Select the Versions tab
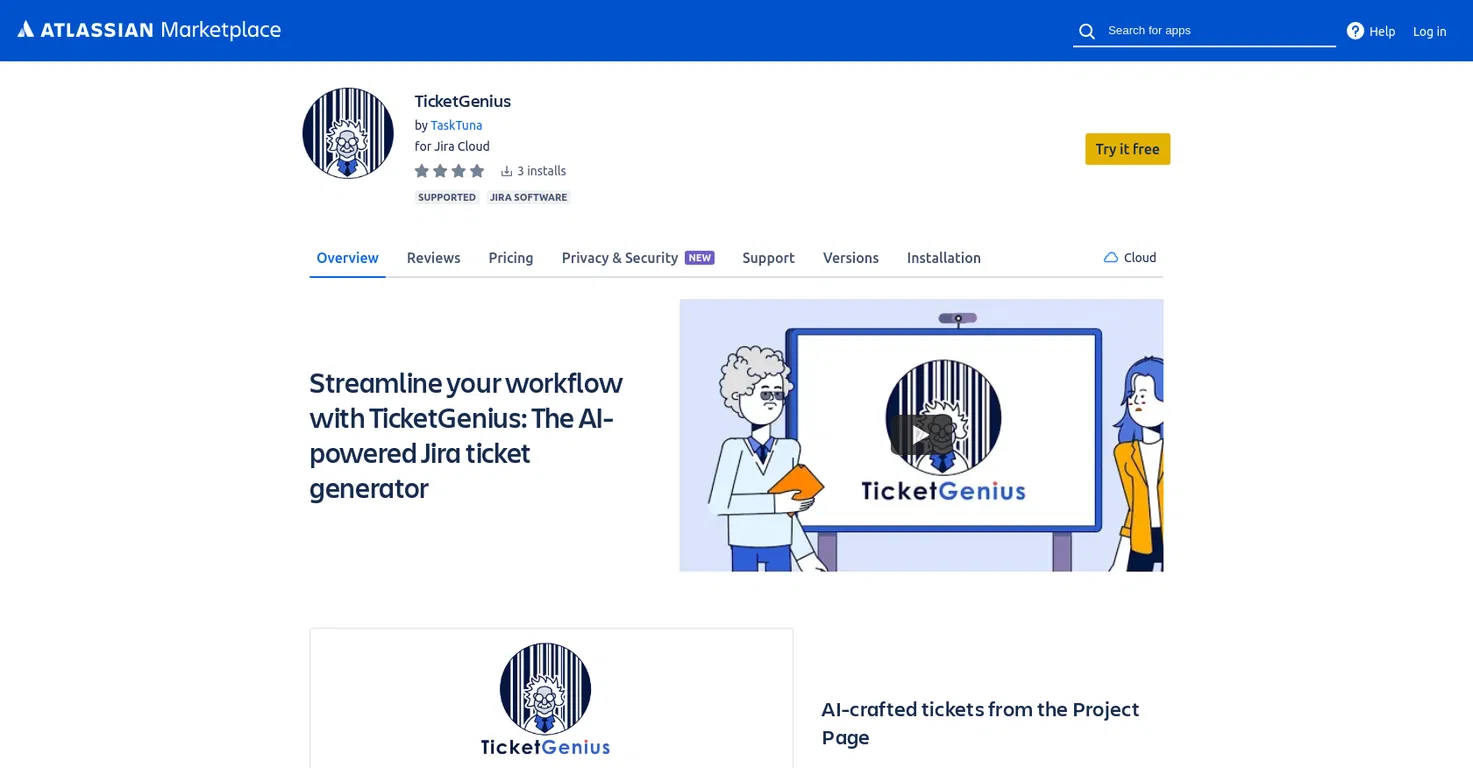Image resolution: width=1473 pixels, height=768 pixels. click(851, 257)
